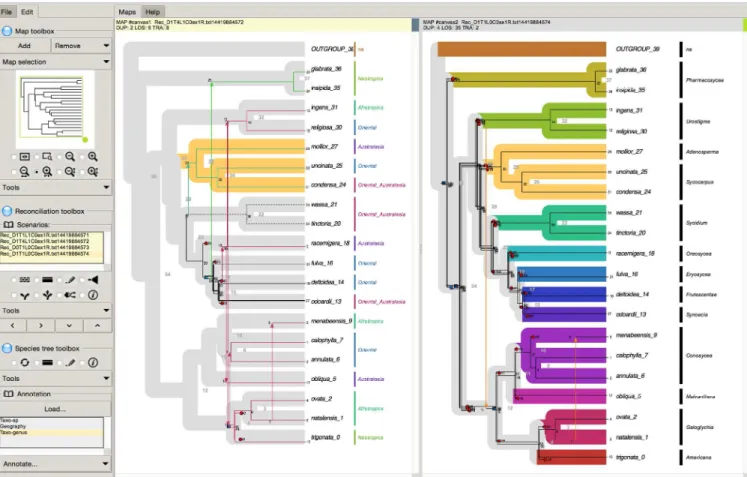Open the Maps menu

point(127,11)
